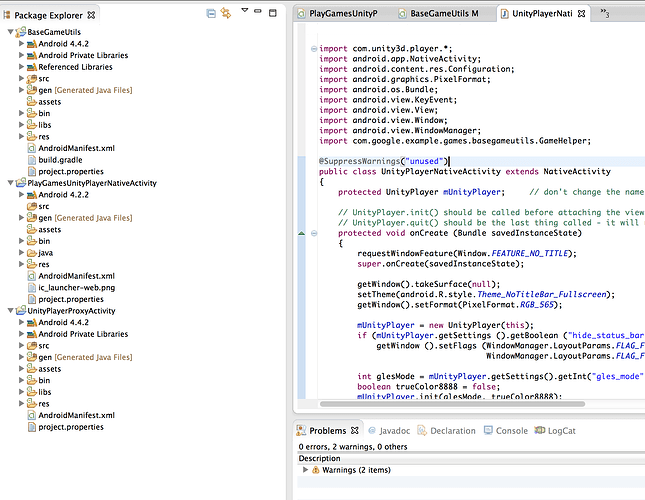Open the Declaration tab
The width and height of the screenshot is (645, 500).
coord(446,431)
